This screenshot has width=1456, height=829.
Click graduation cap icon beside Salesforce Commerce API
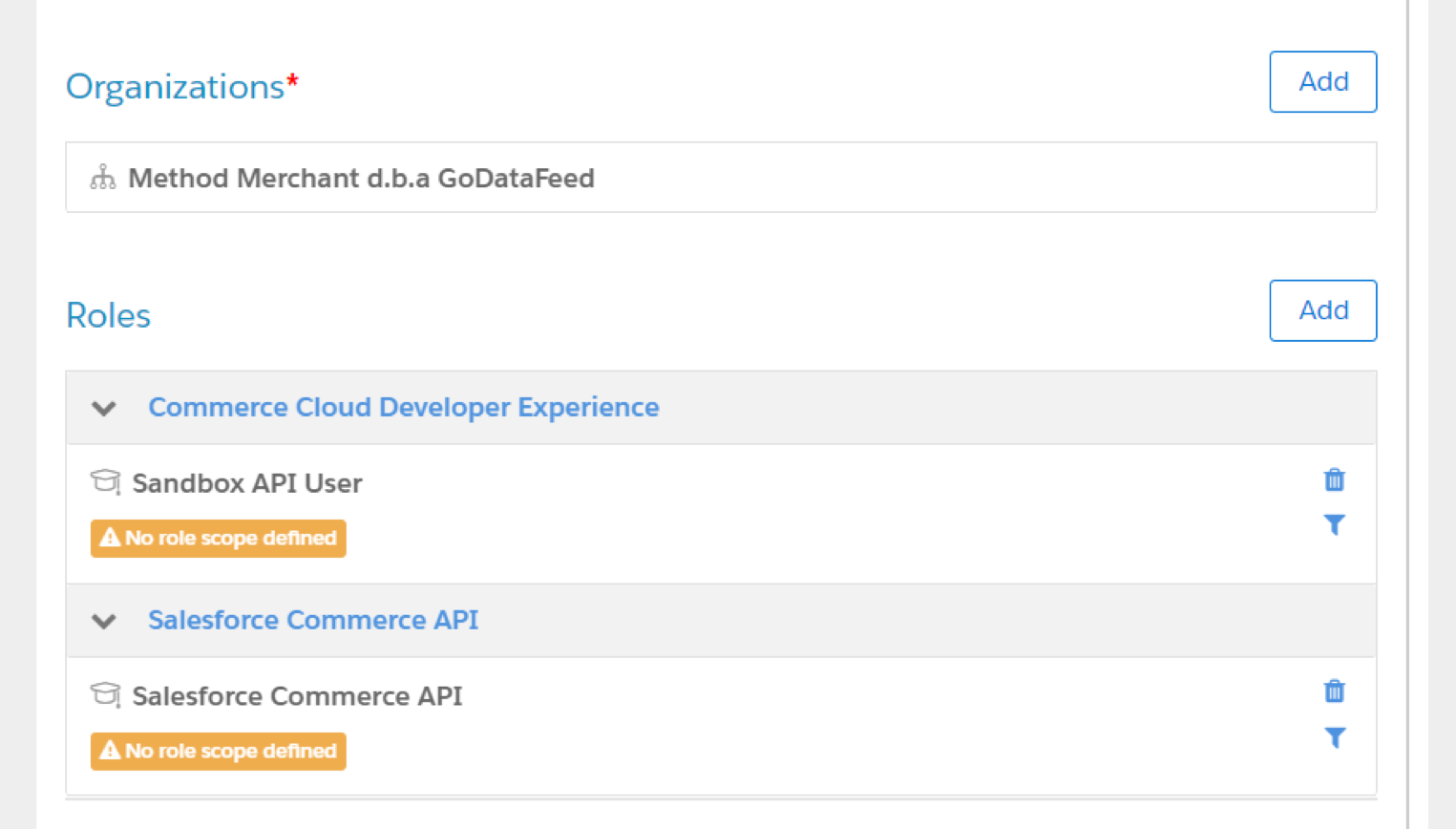pyautogui.click(x=105, y=694)
